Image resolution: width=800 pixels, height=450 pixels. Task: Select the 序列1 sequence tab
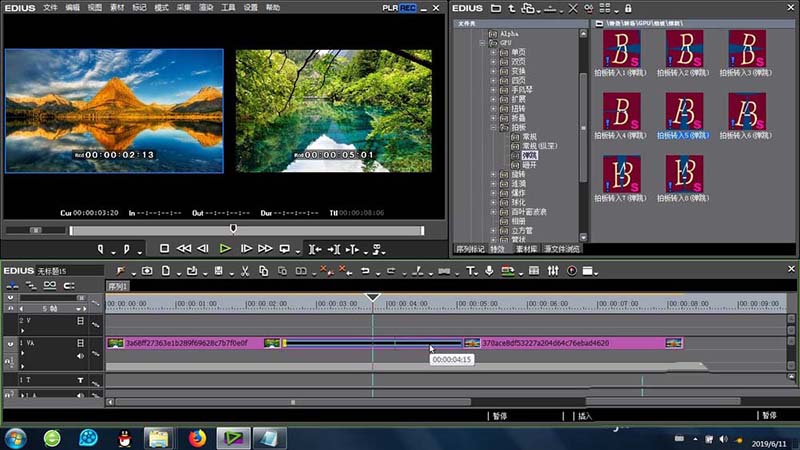pyautogui.click(x=117, y=287)
